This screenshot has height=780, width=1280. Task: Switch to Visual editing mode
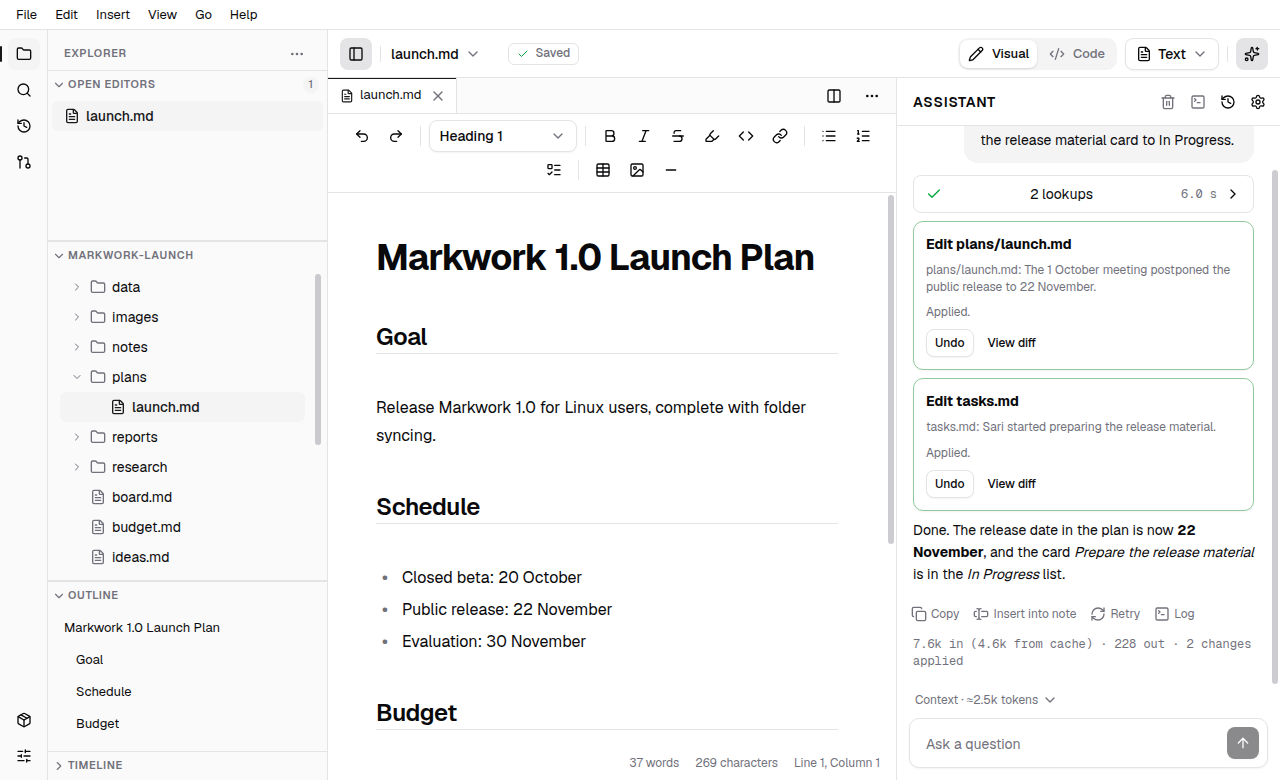(998, 54)
